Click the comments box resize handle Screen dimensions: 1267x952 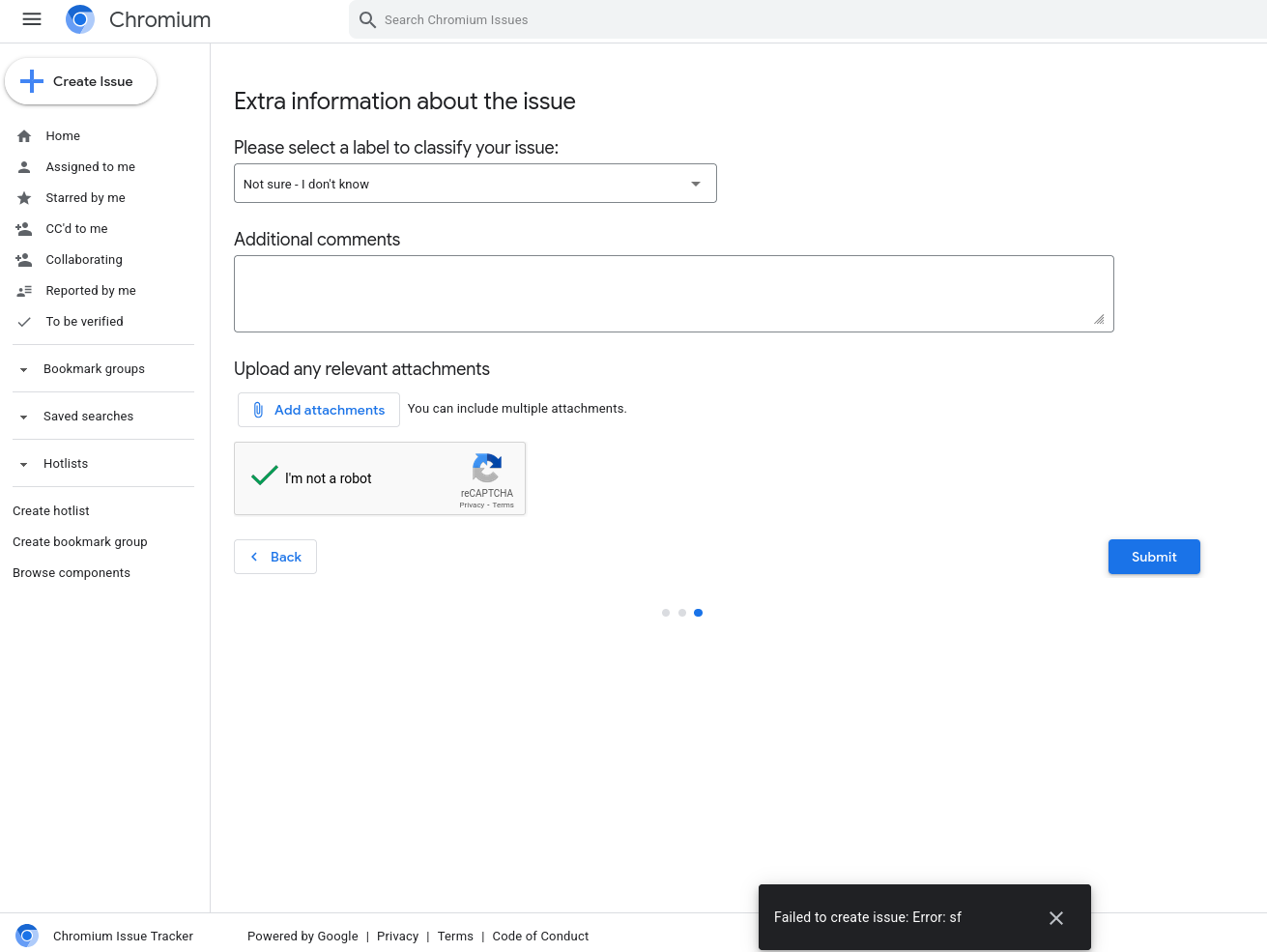click(x=1099, y=319)
